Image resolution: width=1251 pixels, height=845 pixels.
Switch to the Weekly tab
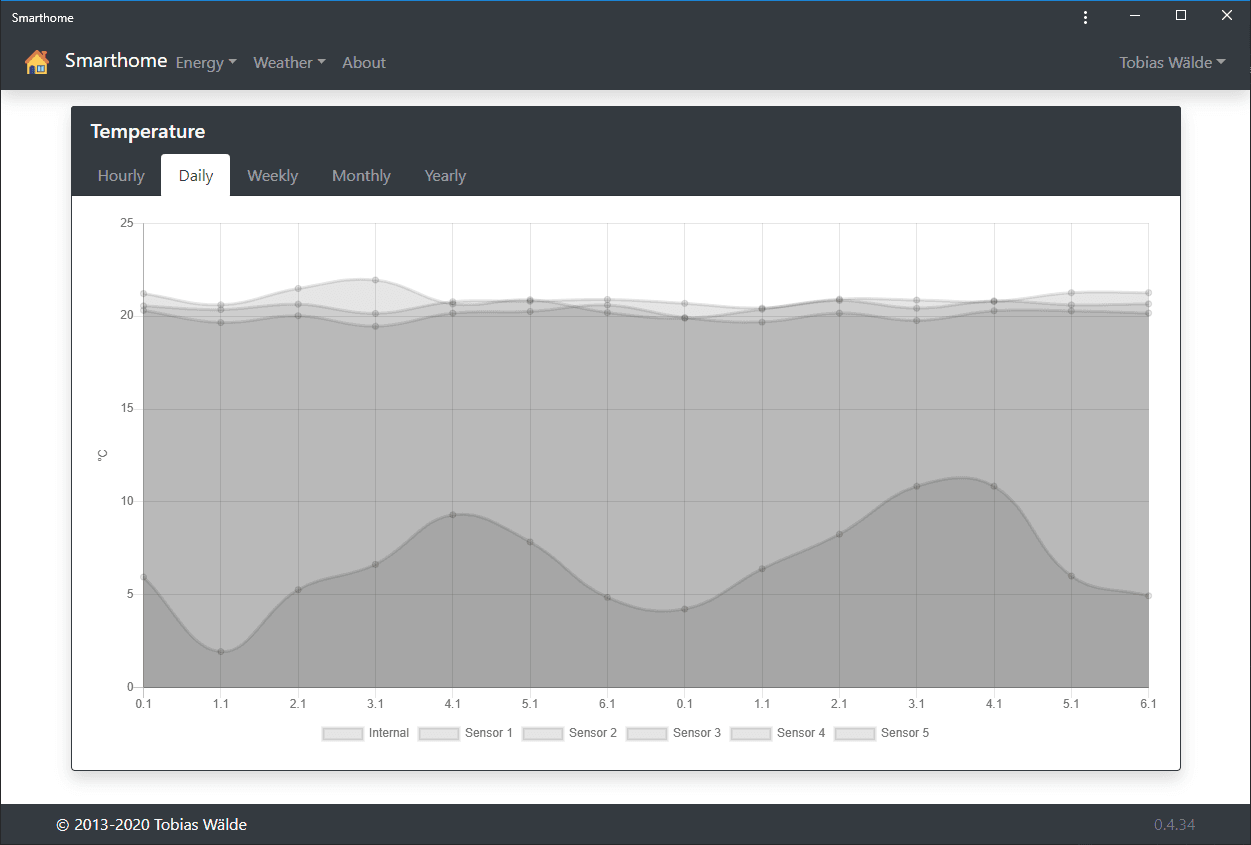coord(273,175)
